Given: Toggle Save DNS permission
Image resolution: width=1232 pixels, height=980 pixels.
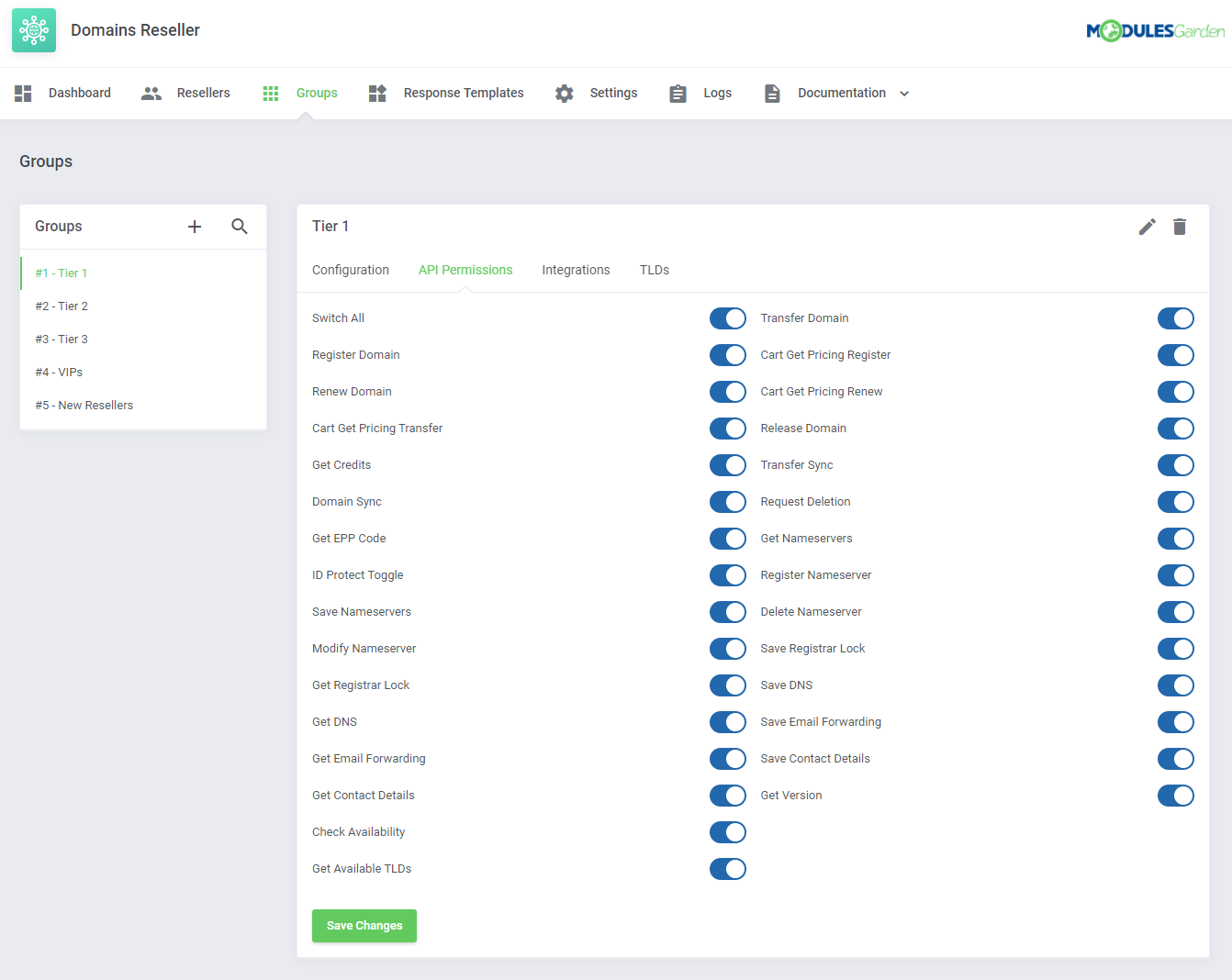Looking at the screenshot, I should [x=1176, y=685].
